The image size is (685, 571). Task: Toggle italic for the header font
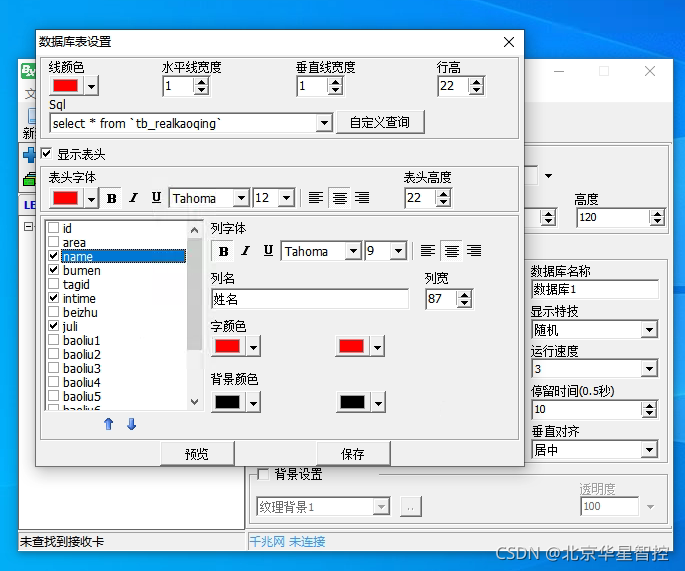click(x=134, y=198)
